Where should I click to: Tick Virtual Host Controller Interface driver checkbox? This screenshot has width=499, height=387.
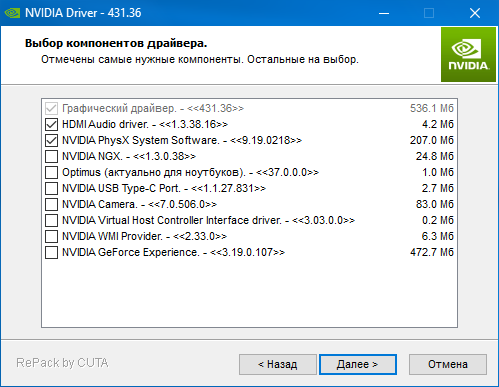tap(51, 220)
